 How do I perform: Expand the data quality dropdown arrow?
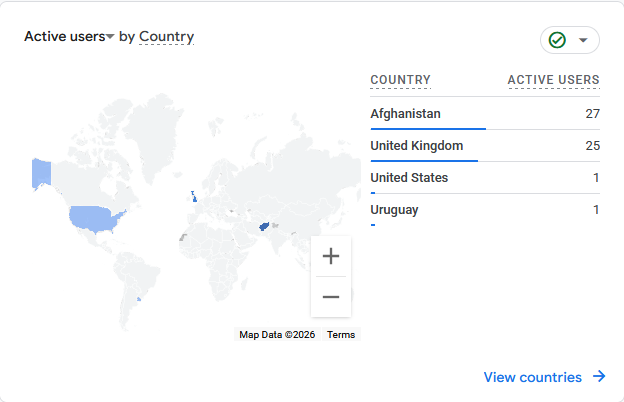[x=583, y=40]
